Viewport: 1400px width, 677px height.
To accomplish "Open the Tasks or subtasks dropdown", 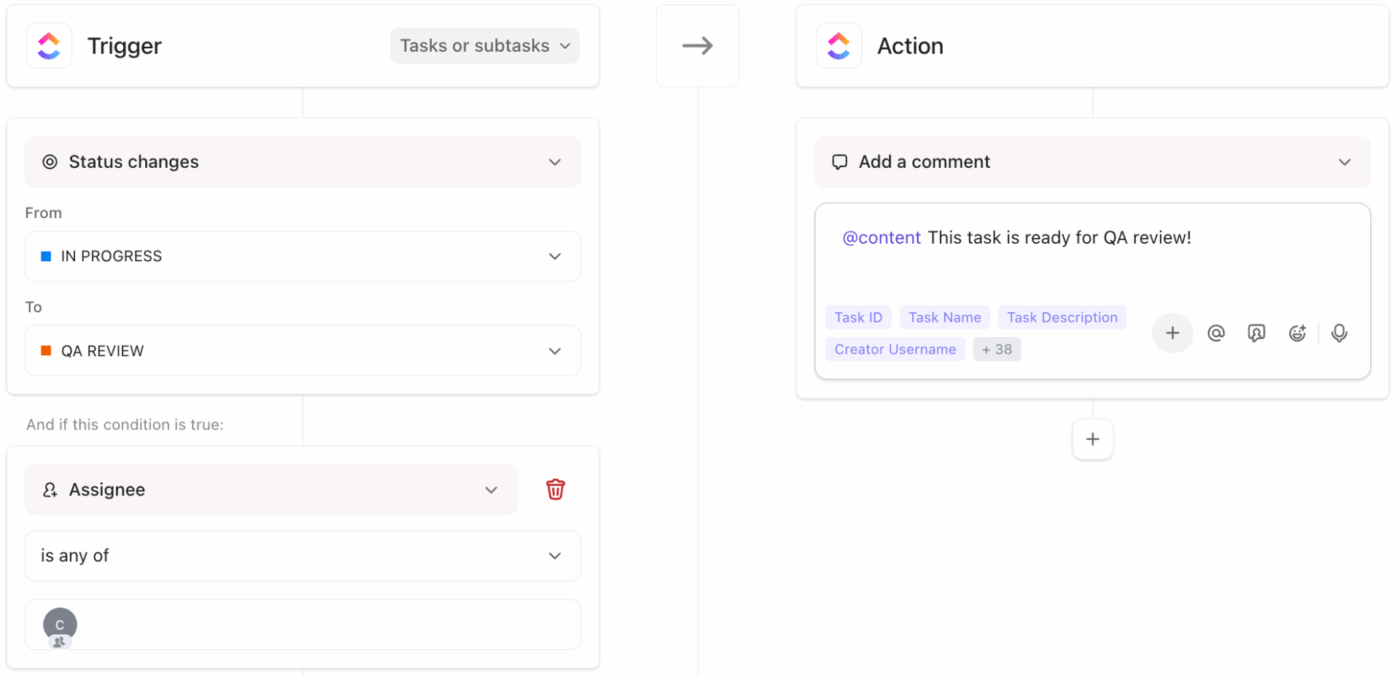I will [484, 45].
